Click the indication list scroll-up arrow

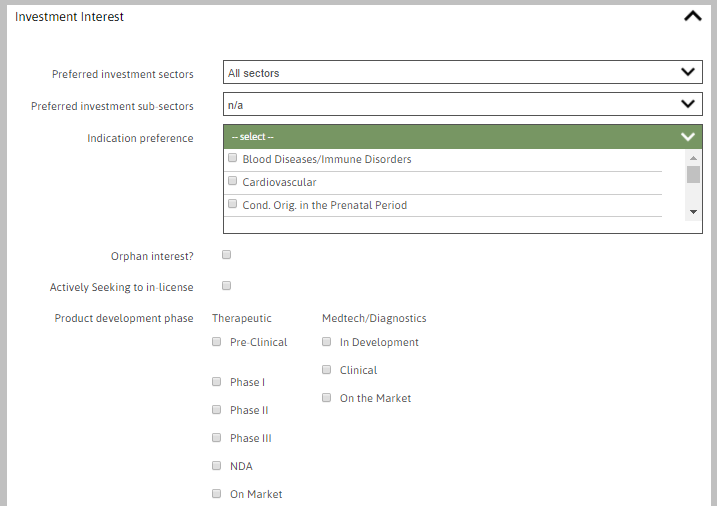coord(693,158)
